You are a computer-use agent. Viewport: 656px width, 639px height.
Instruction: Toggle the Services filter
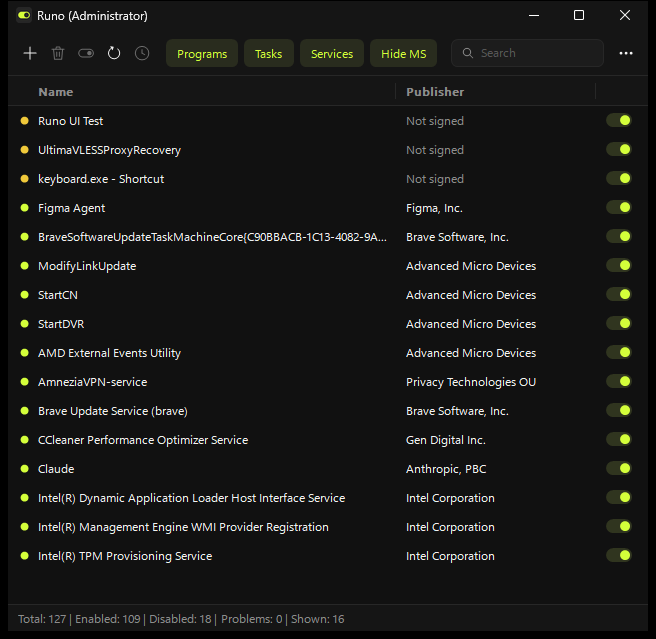pos(332,54)
